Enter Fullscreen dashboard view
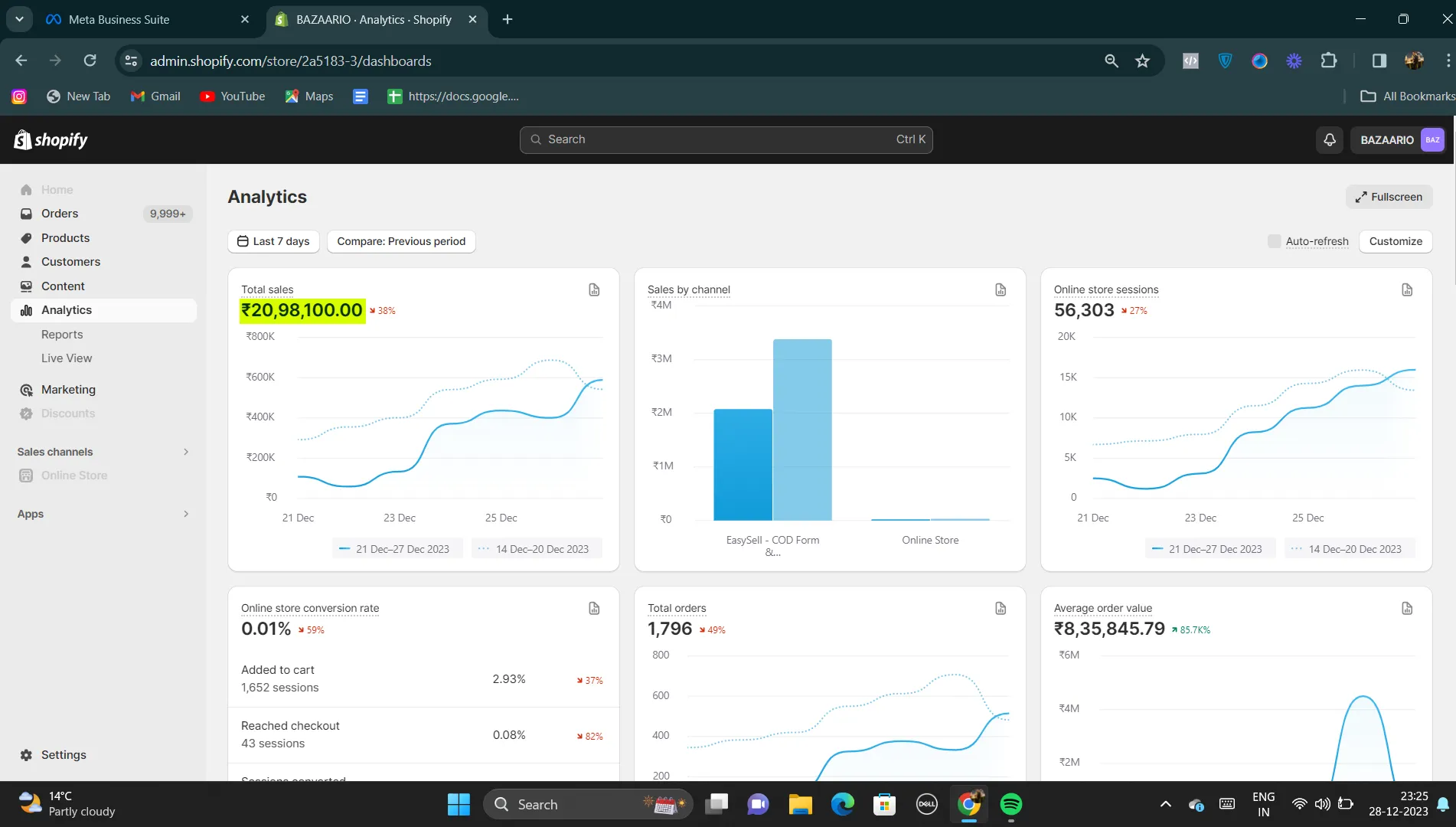Screen dimensions: 1456x827 tap(1389, 197)
